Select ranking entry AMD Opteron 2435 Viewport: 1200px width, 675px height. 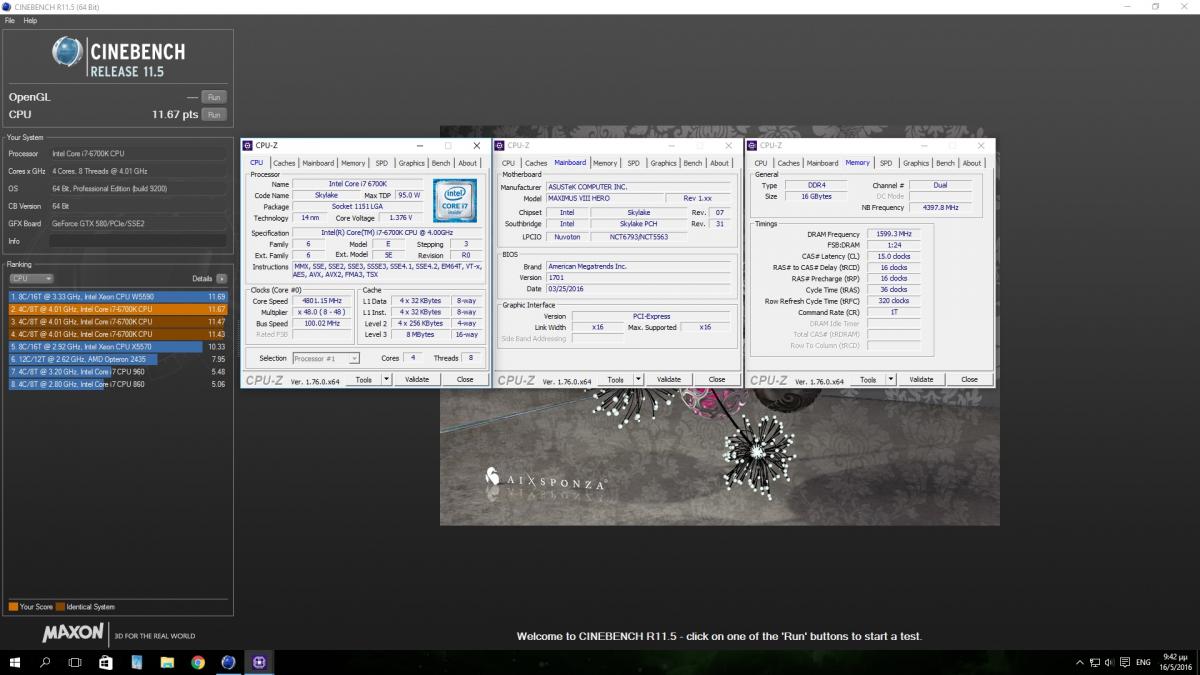[118, 358]
